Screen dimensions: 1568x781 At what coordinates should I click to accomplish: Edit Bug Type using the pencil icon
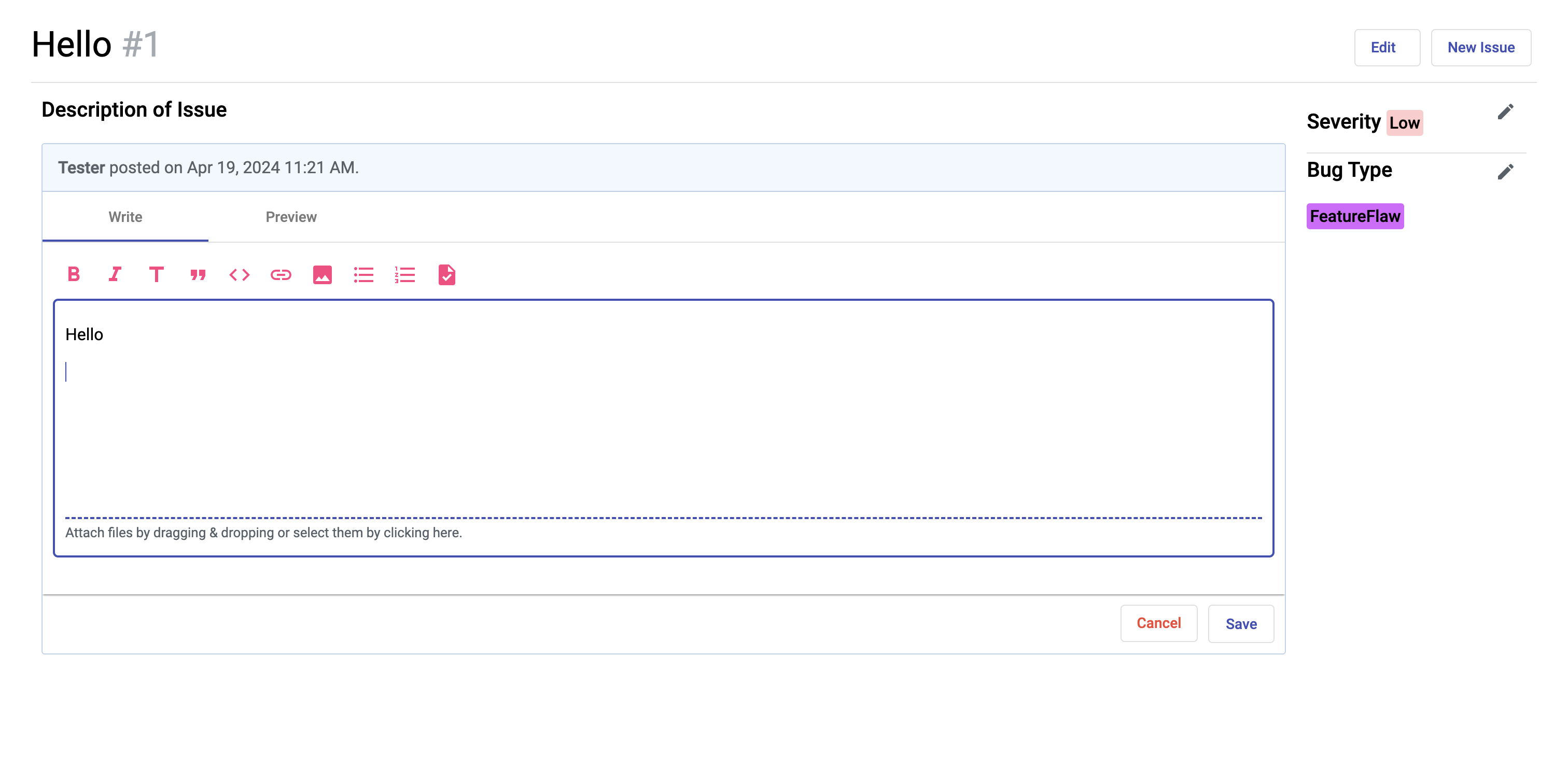1505,172
